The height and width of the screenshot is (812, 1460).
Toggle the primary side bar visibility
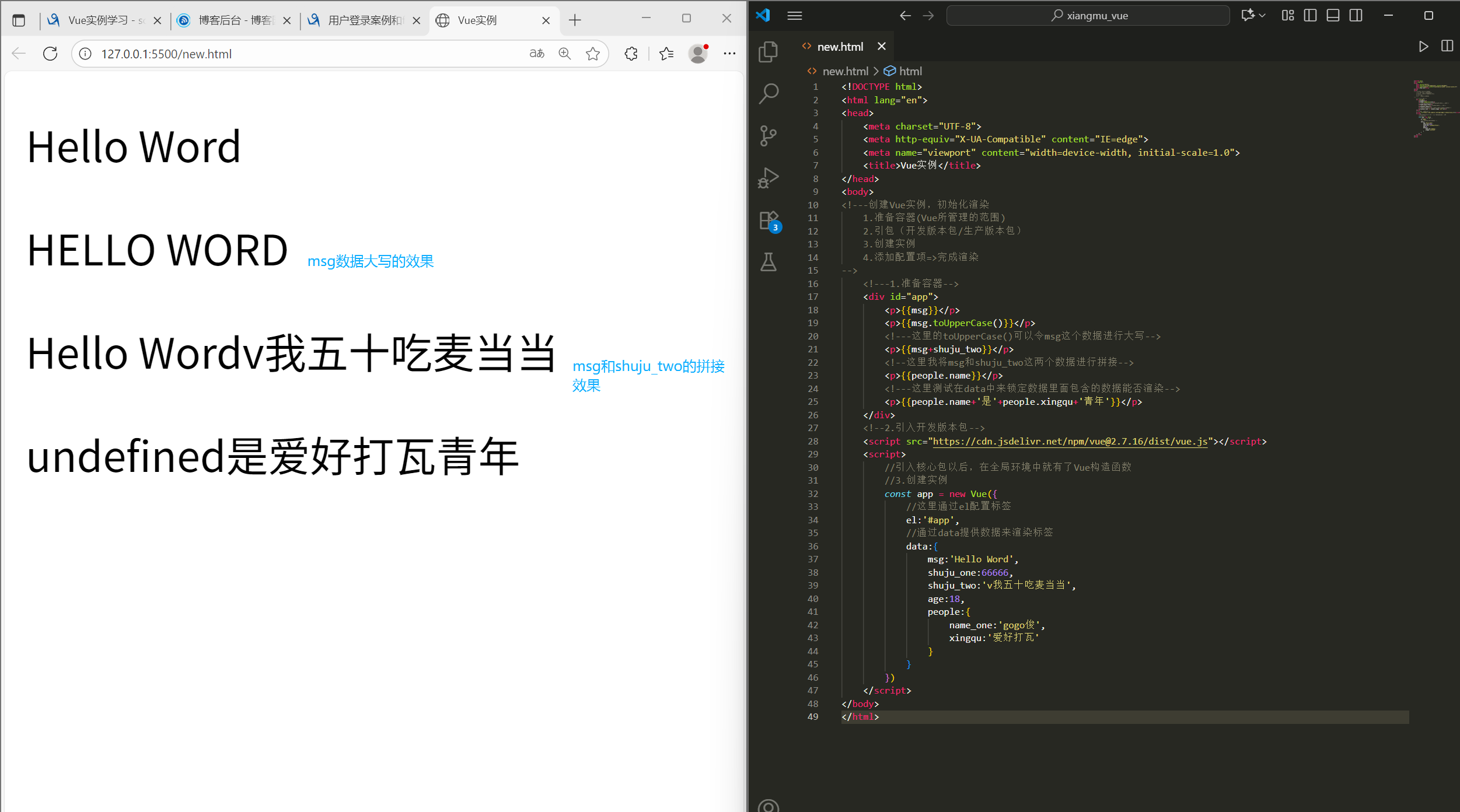coord(1310,16)
